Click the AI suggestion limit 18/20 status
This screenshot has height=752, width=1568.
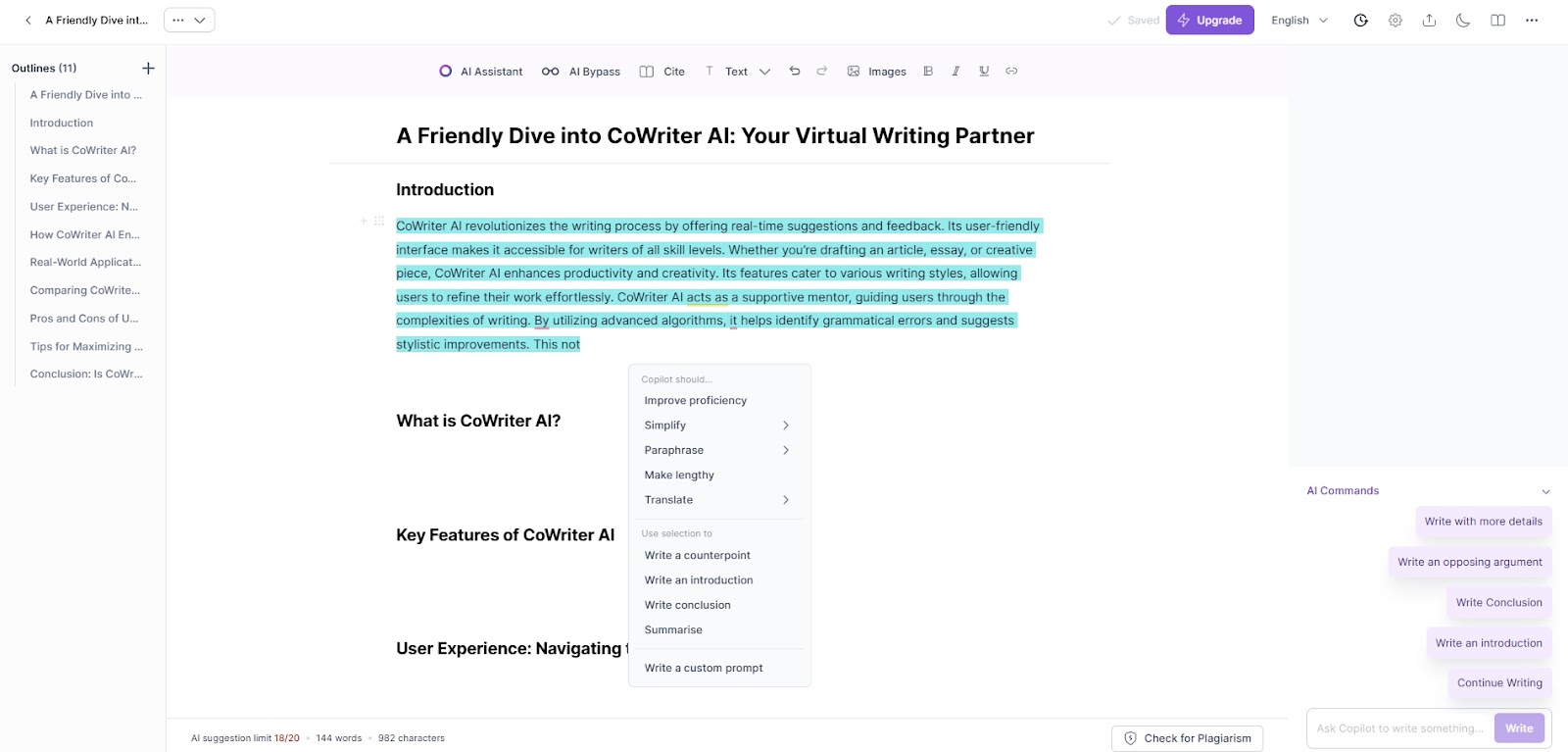245,738
